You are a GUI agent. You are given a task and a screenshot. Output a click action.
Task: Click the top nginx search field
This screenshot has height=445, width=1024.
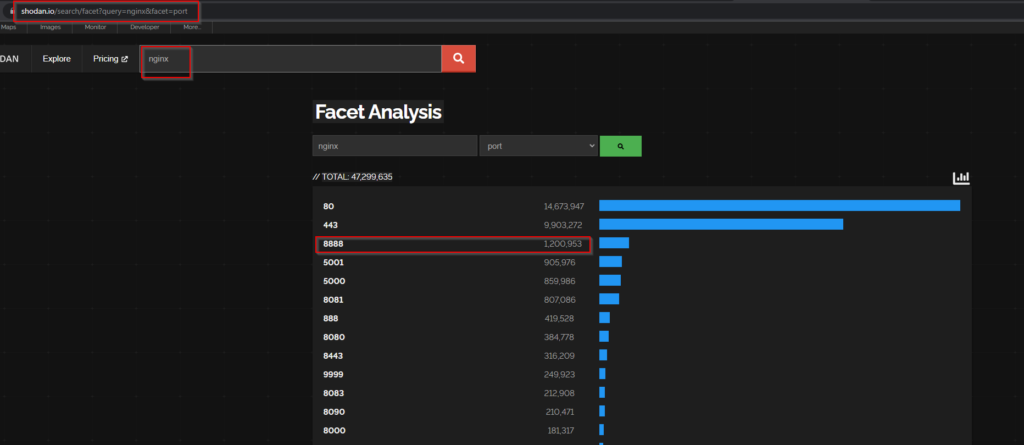(300, 59)
